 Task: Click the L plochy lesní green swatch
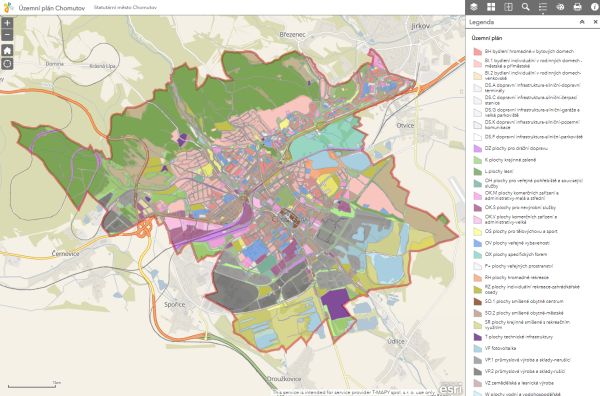tap(478, 172)
